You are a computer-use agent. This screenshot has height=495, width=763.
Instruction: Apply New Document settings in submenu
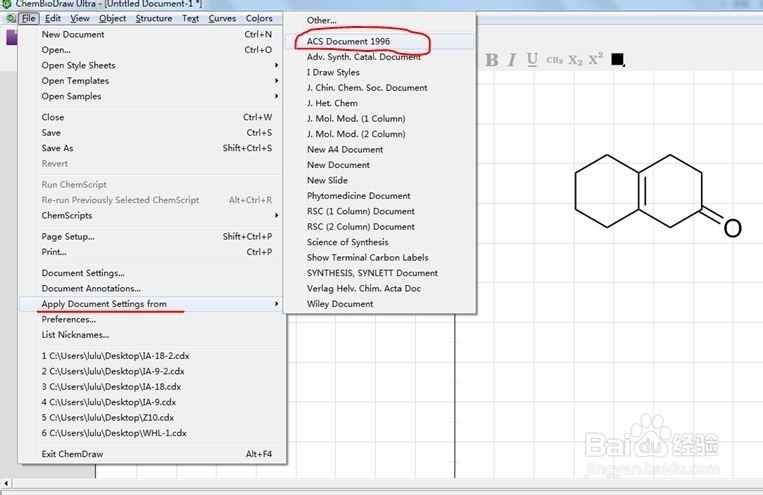coord(380,165)
